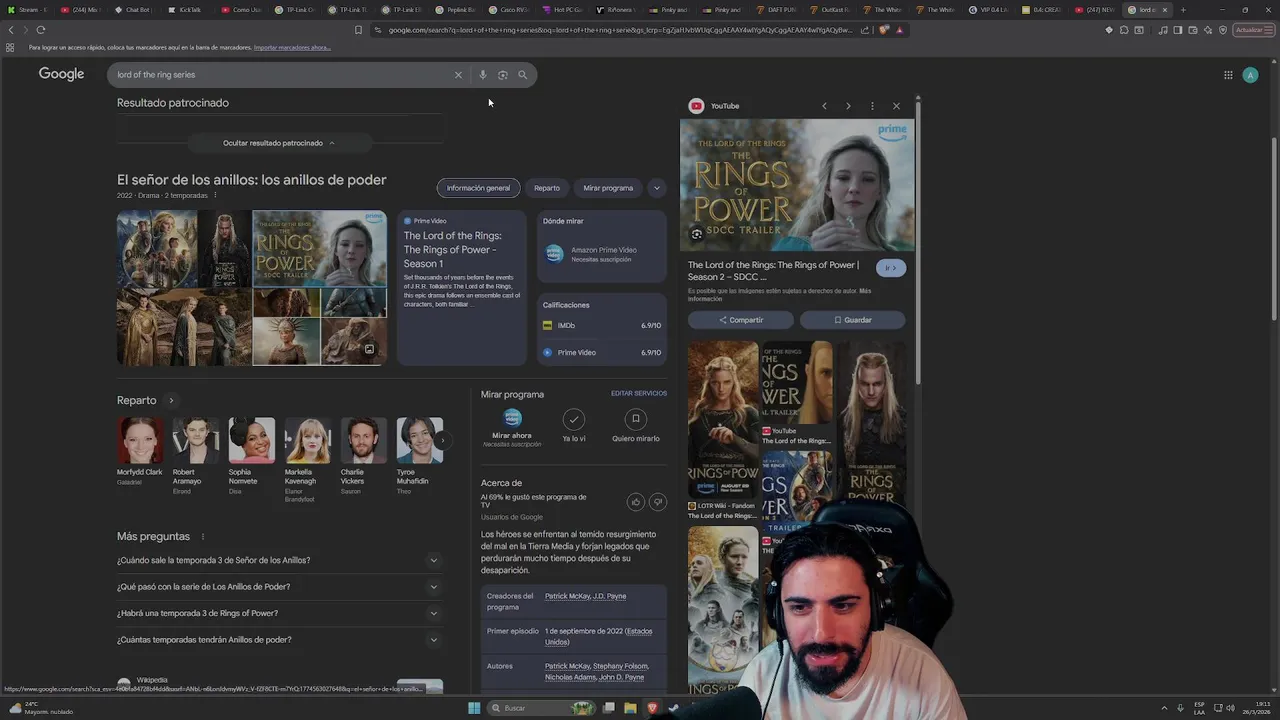Start voice search with microphone icon
Image resolution: width=1280 pixels, height=720 pixels.
(483, 75)
